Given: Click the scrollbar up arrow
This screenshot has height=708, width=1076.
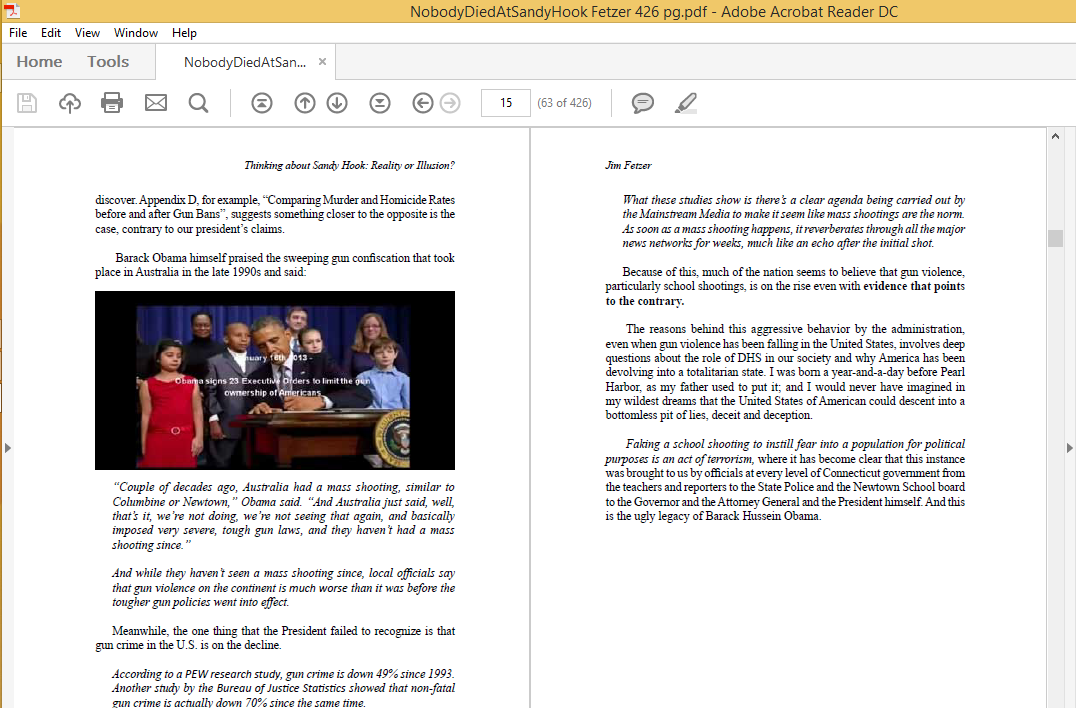Looking at the screenshot, I should (x=1055, y=137).
